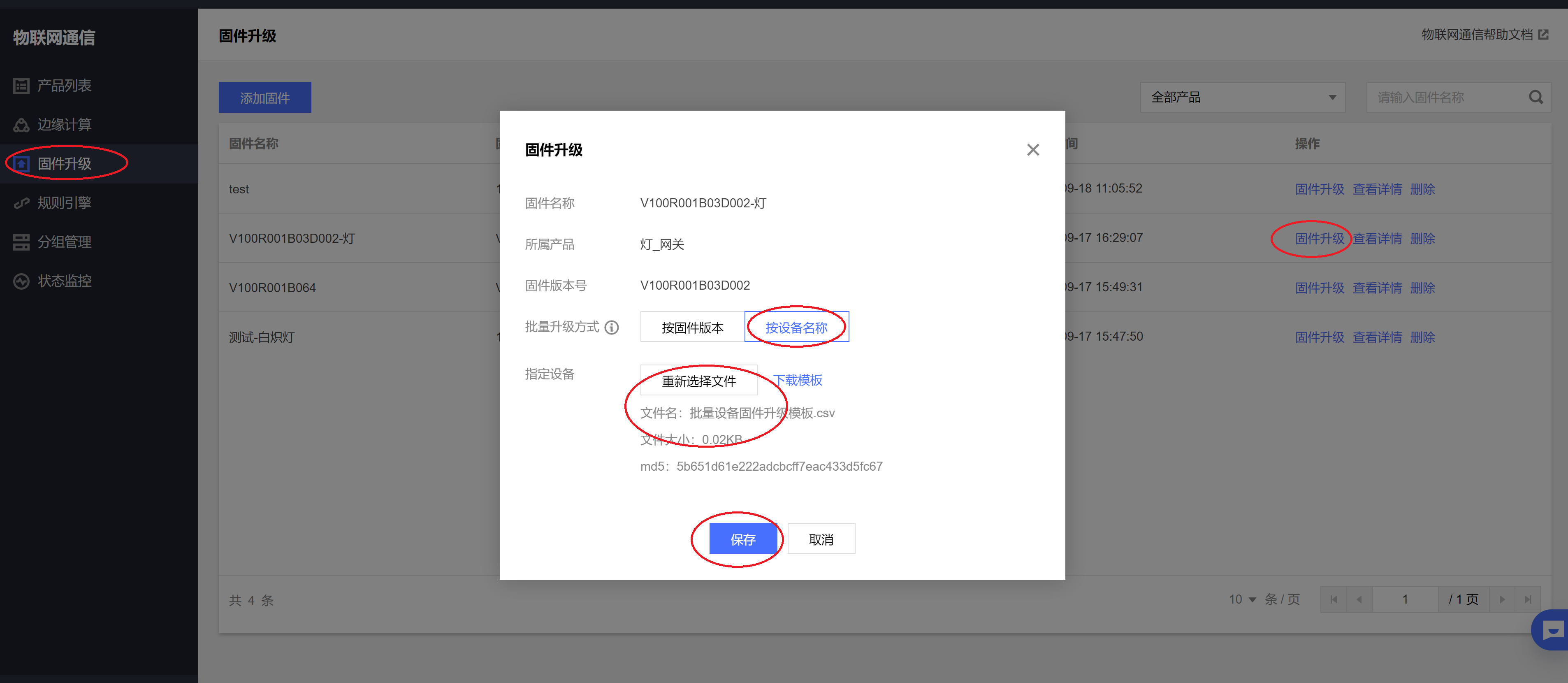
Task: Select 按固件版本 upgrade mode
Action: pos(692,328)
